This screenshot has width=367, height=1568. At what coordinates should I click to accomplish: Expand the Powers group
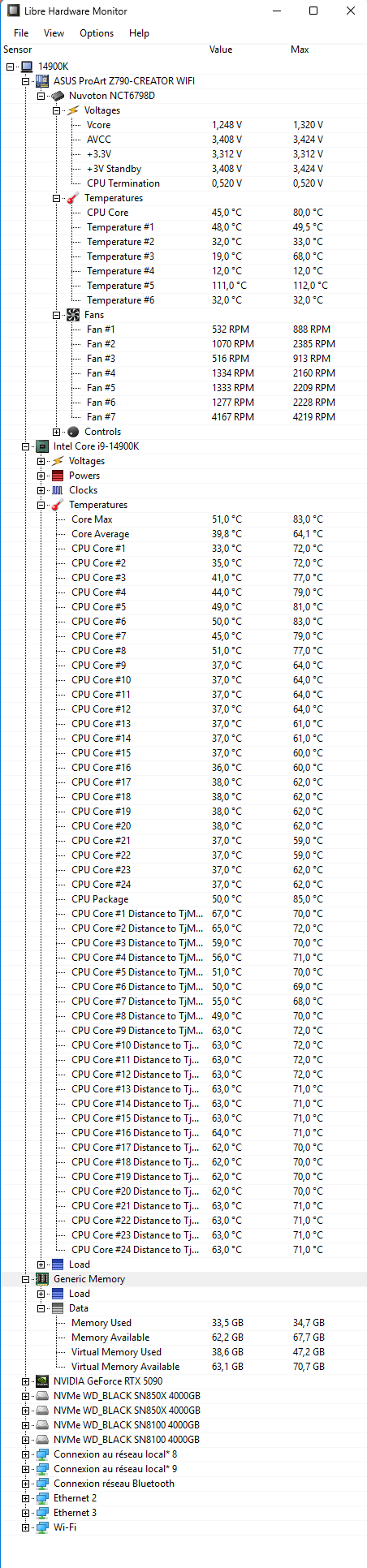pyautogui.click(x=41, y=476)
